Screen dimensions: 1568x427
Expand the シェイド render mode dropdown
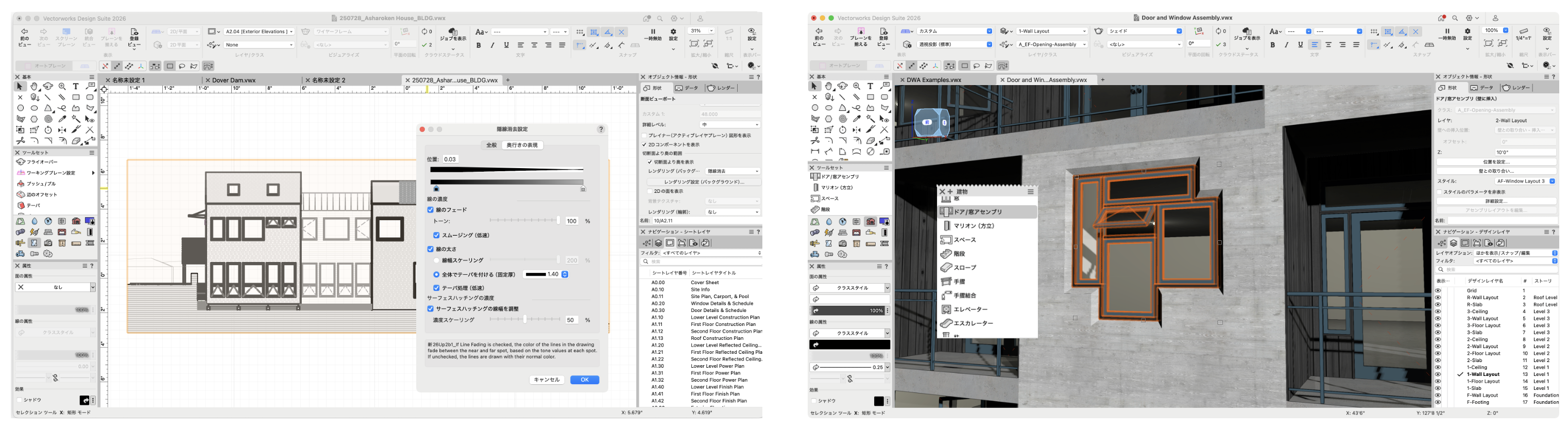1145,31
